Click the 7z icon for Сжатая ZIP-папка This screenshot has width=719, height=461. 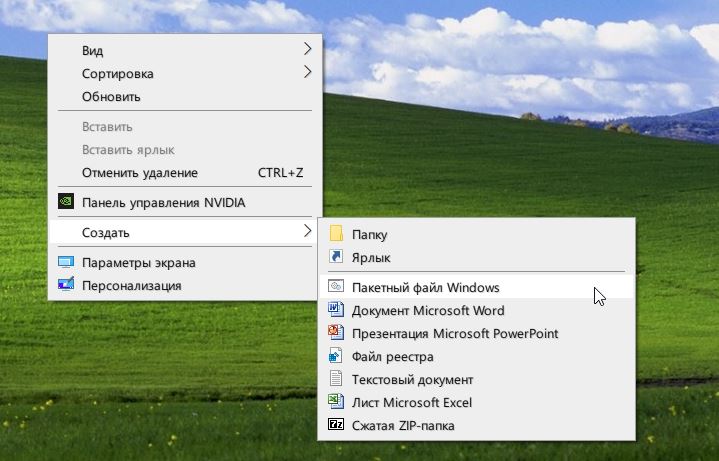336,424
